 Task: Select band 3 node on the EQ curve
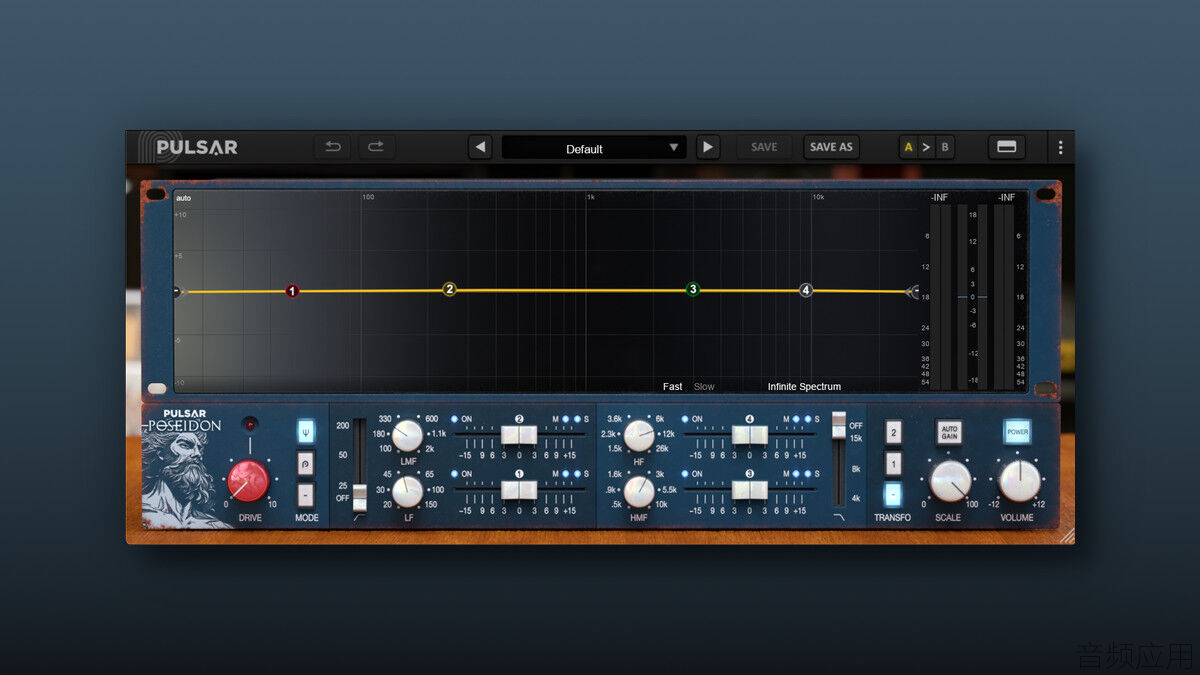(x=692, y=290)
